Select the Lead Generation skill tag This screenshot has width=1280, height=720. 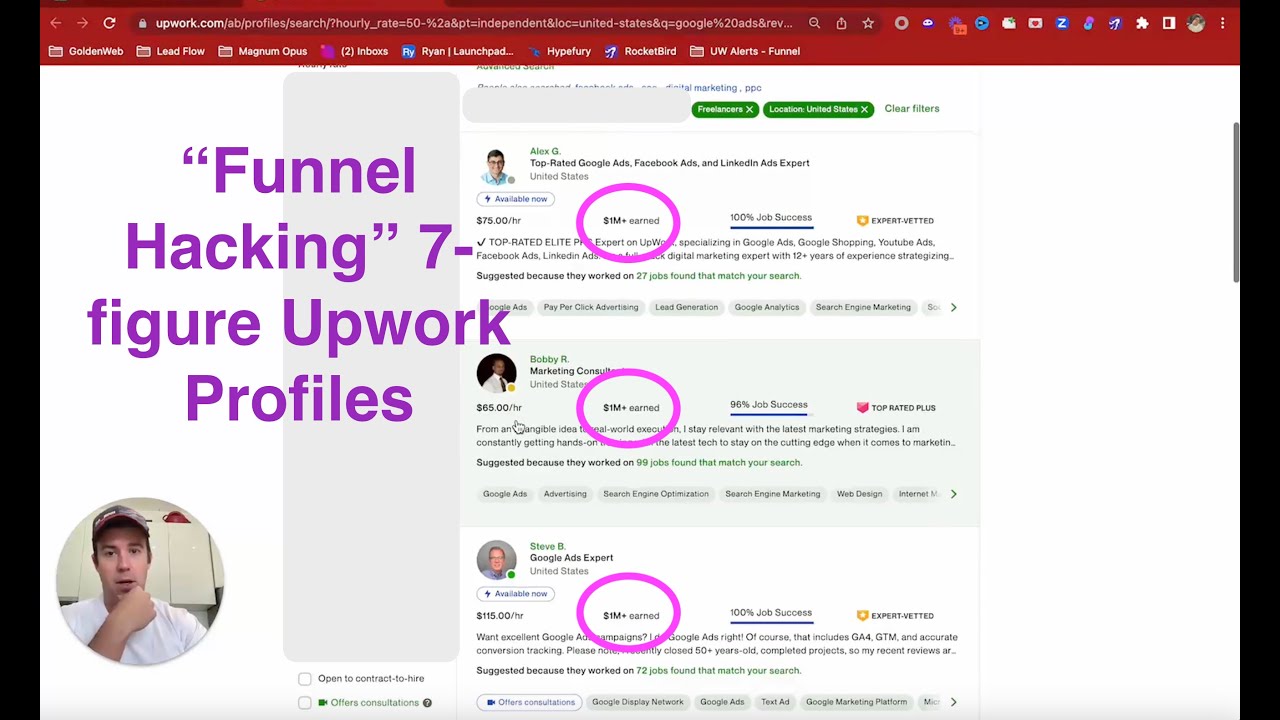coord(686,307)
